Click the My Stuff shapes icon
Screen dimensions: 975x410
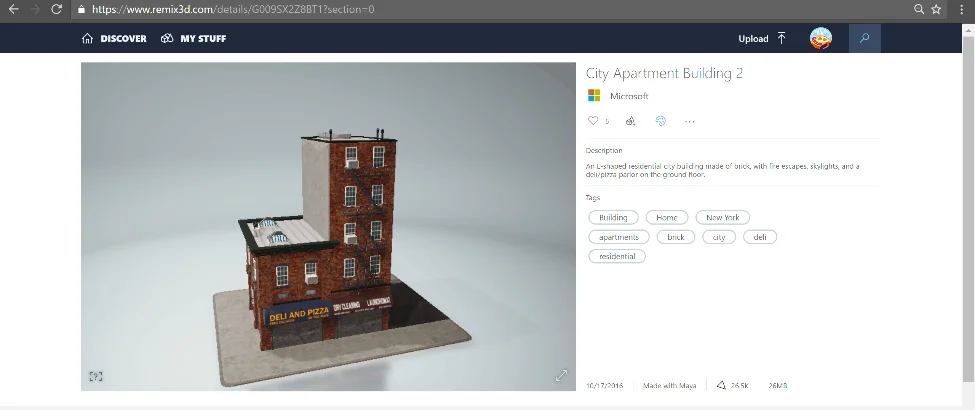coord(167,39)
